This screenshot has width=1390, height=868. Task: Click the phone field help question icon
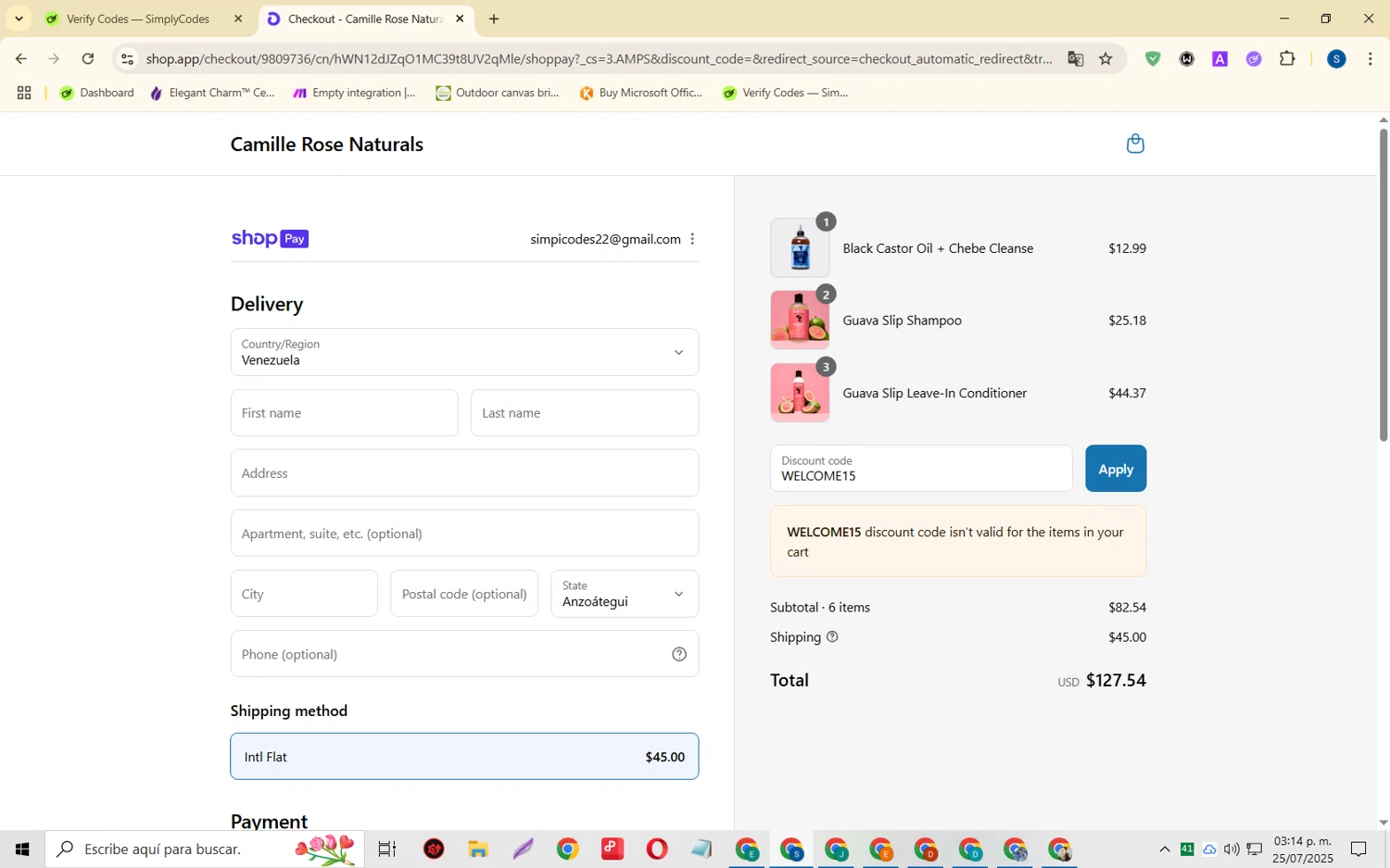(x=679, y=654)
